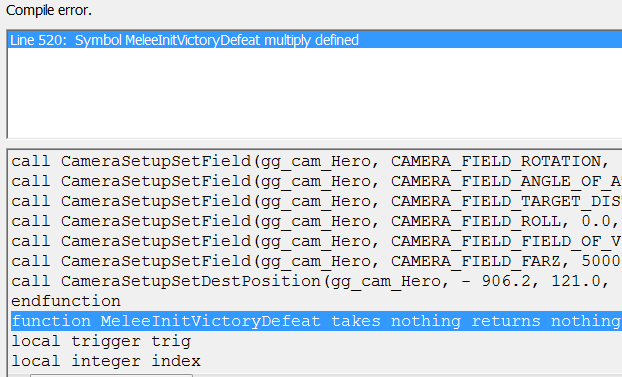Click the CAMERA_FIELD_TARGET_DIS code line
622x377 pixels.
tap(315, 201)
